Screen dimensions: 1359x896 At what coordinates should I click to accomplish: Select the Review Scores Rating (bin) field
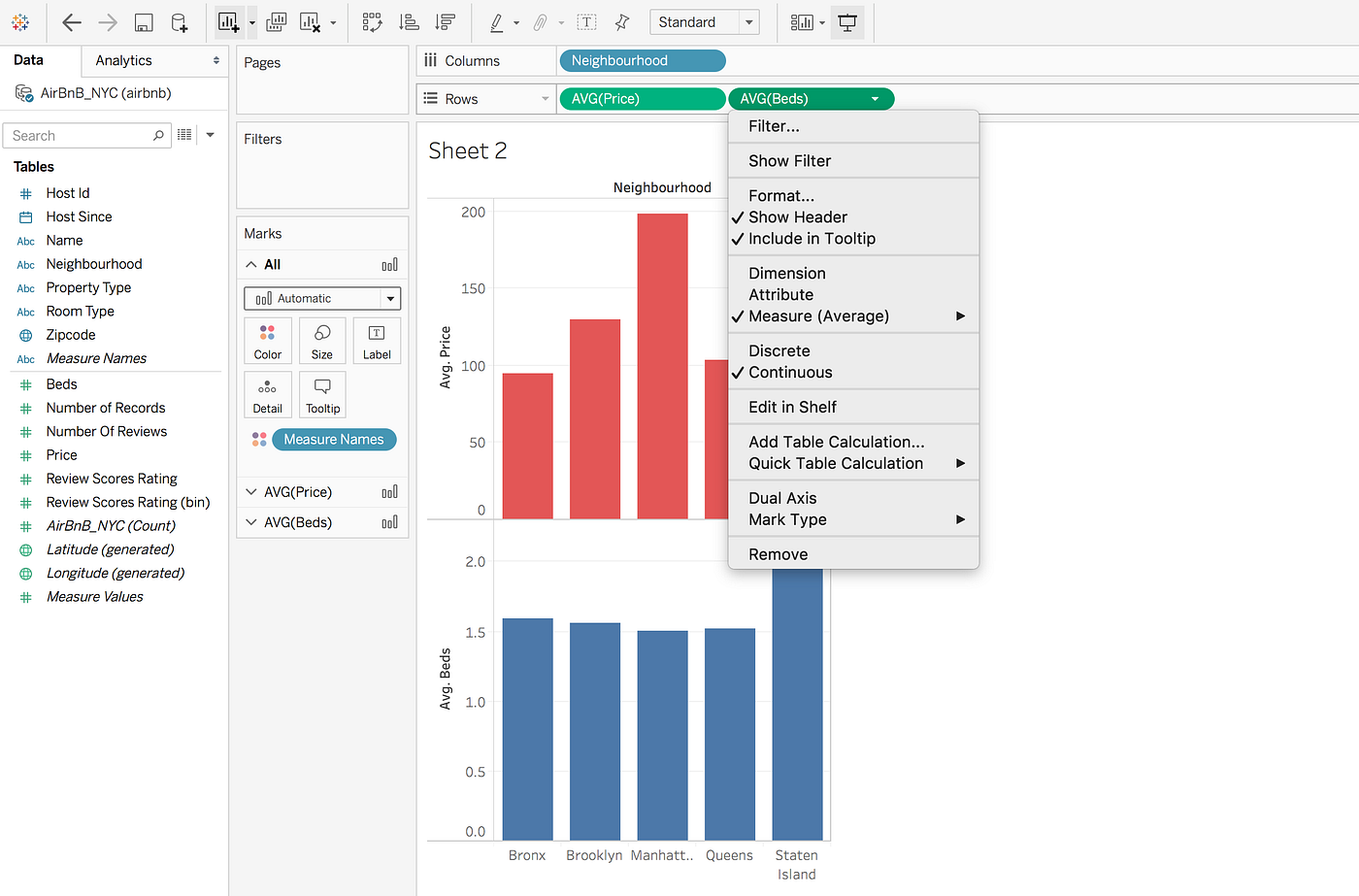[x=128, y=502]
